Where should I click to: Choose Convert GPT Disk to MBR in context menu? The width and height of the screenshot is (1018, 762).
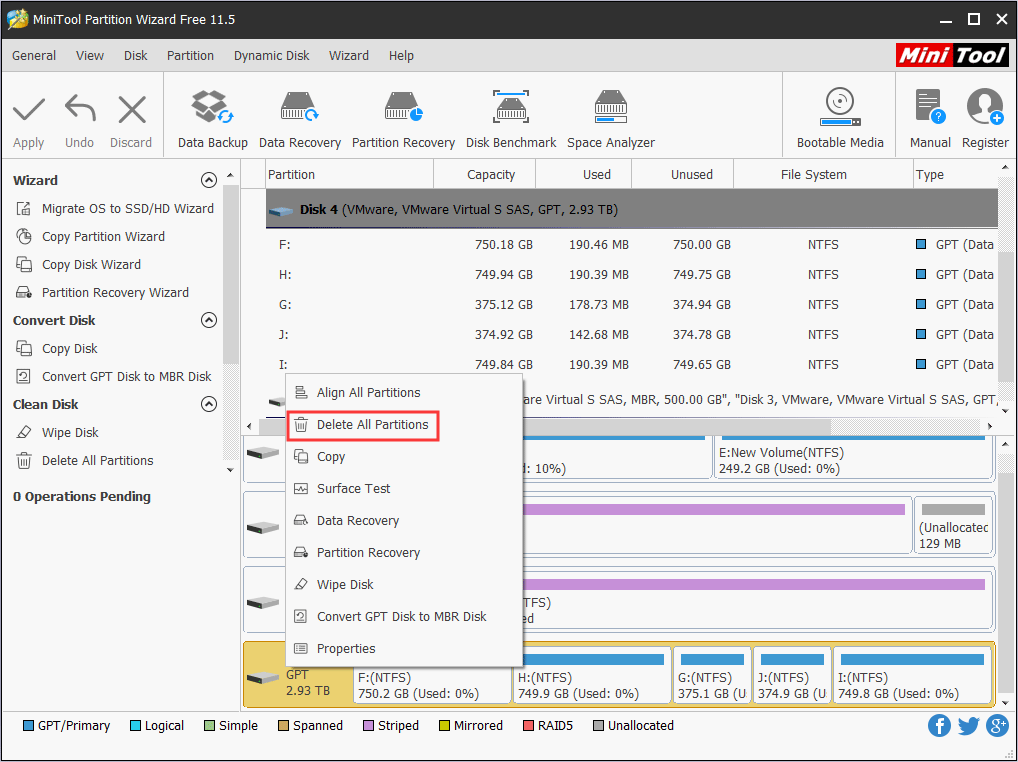pyautogui.click(x=404, y=617)
